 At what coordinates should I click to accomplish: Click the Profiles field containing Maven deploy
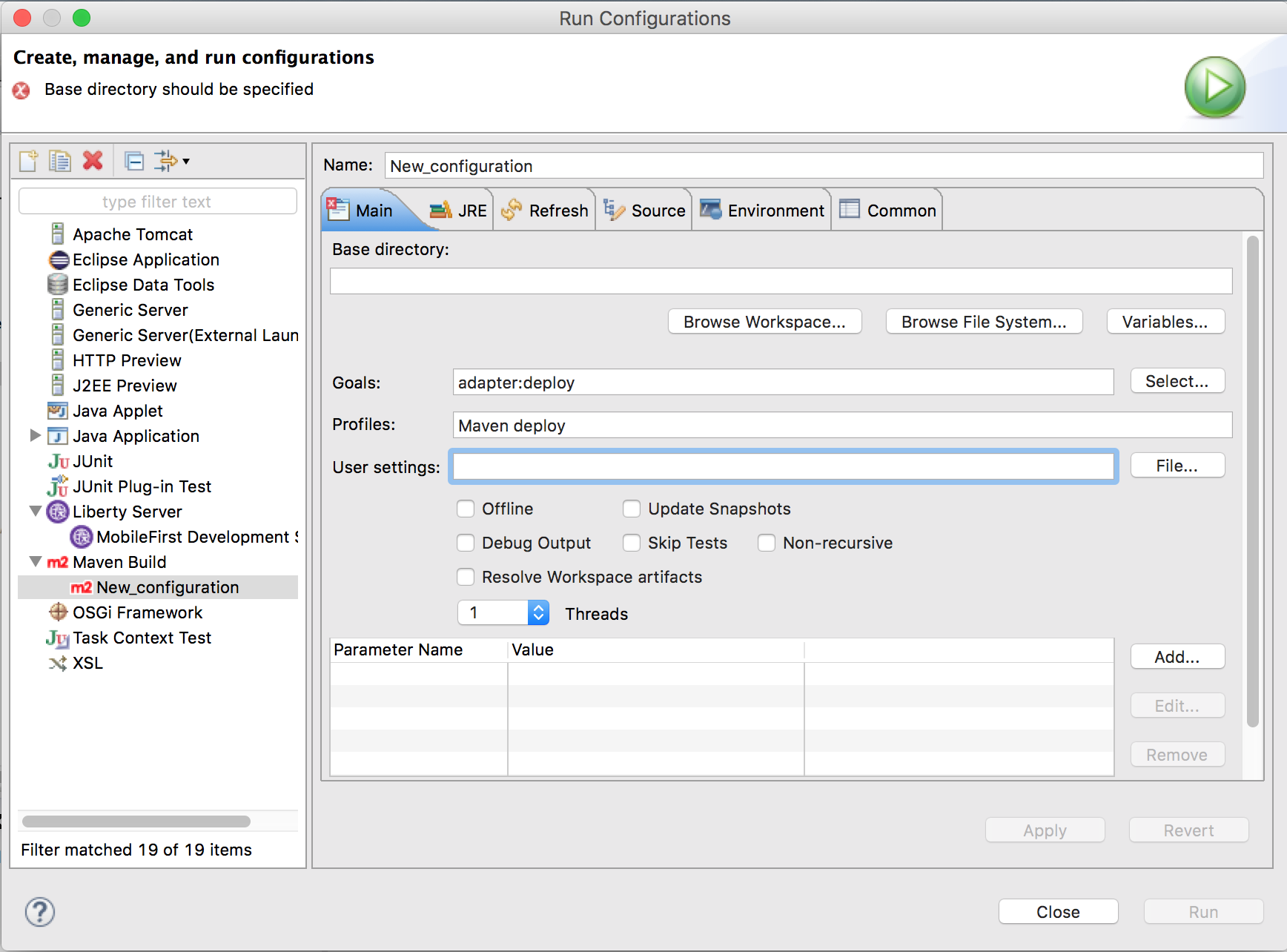coord(843,426)
